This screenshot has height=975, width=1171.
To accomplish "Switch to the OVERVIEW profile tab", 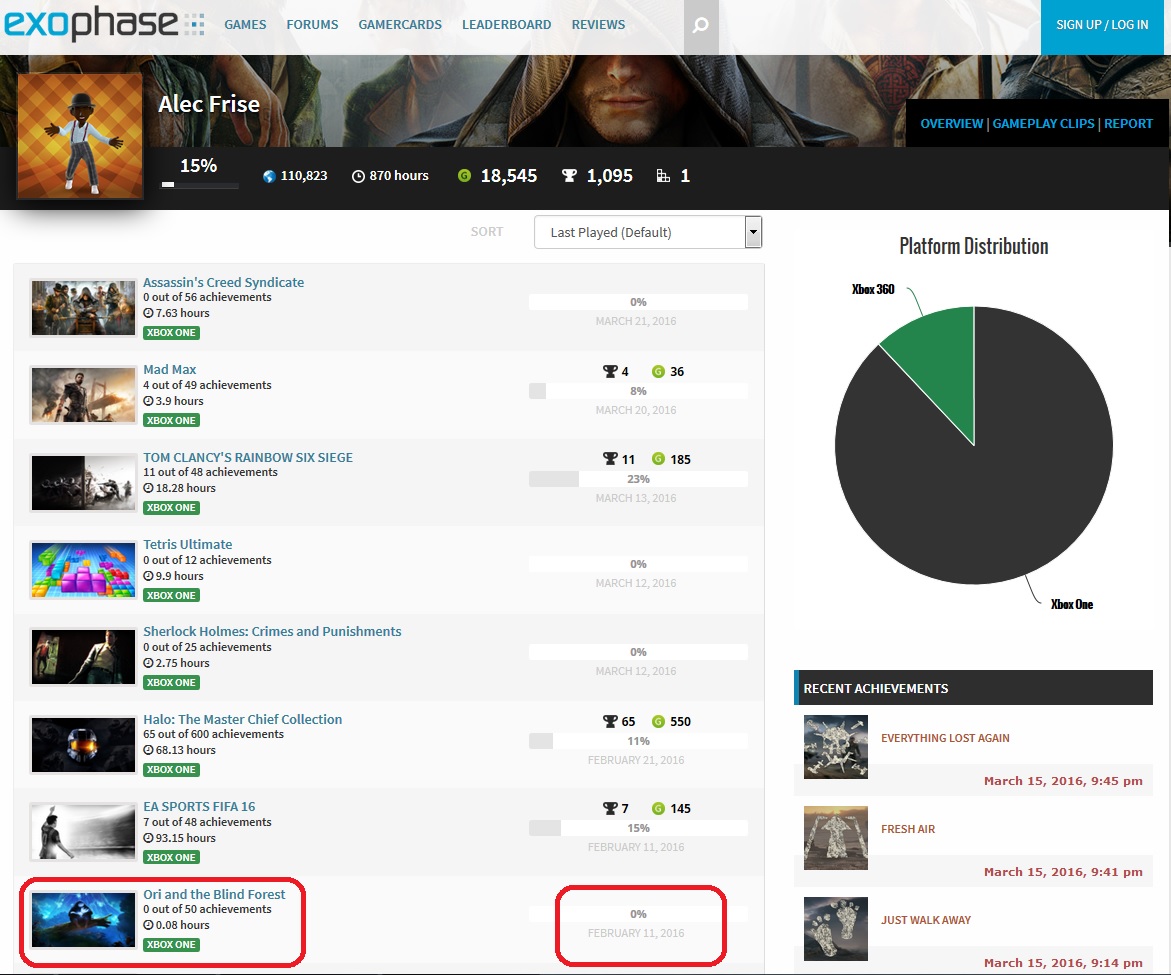I will [951, 124].
